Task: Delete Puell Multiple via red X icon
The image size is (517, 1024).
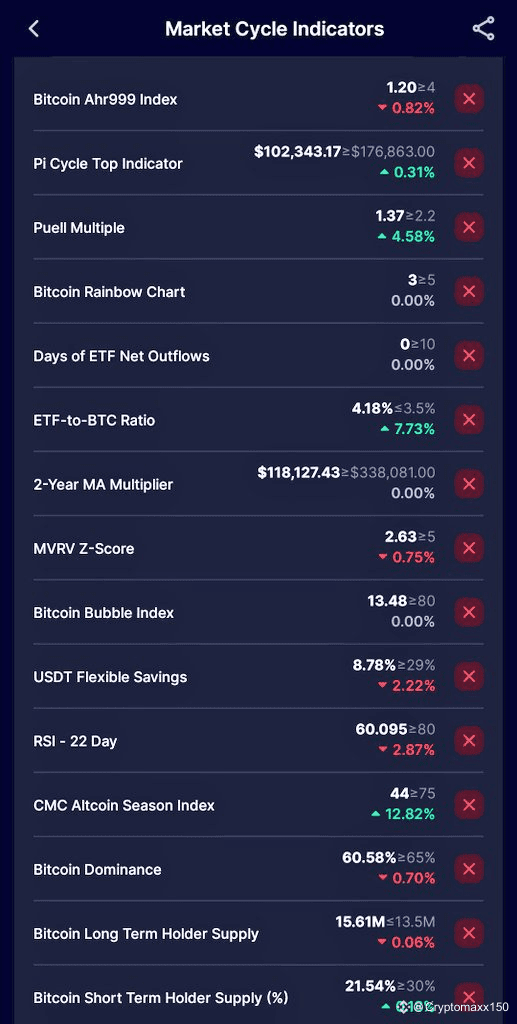Action: [x=469, y=227]
